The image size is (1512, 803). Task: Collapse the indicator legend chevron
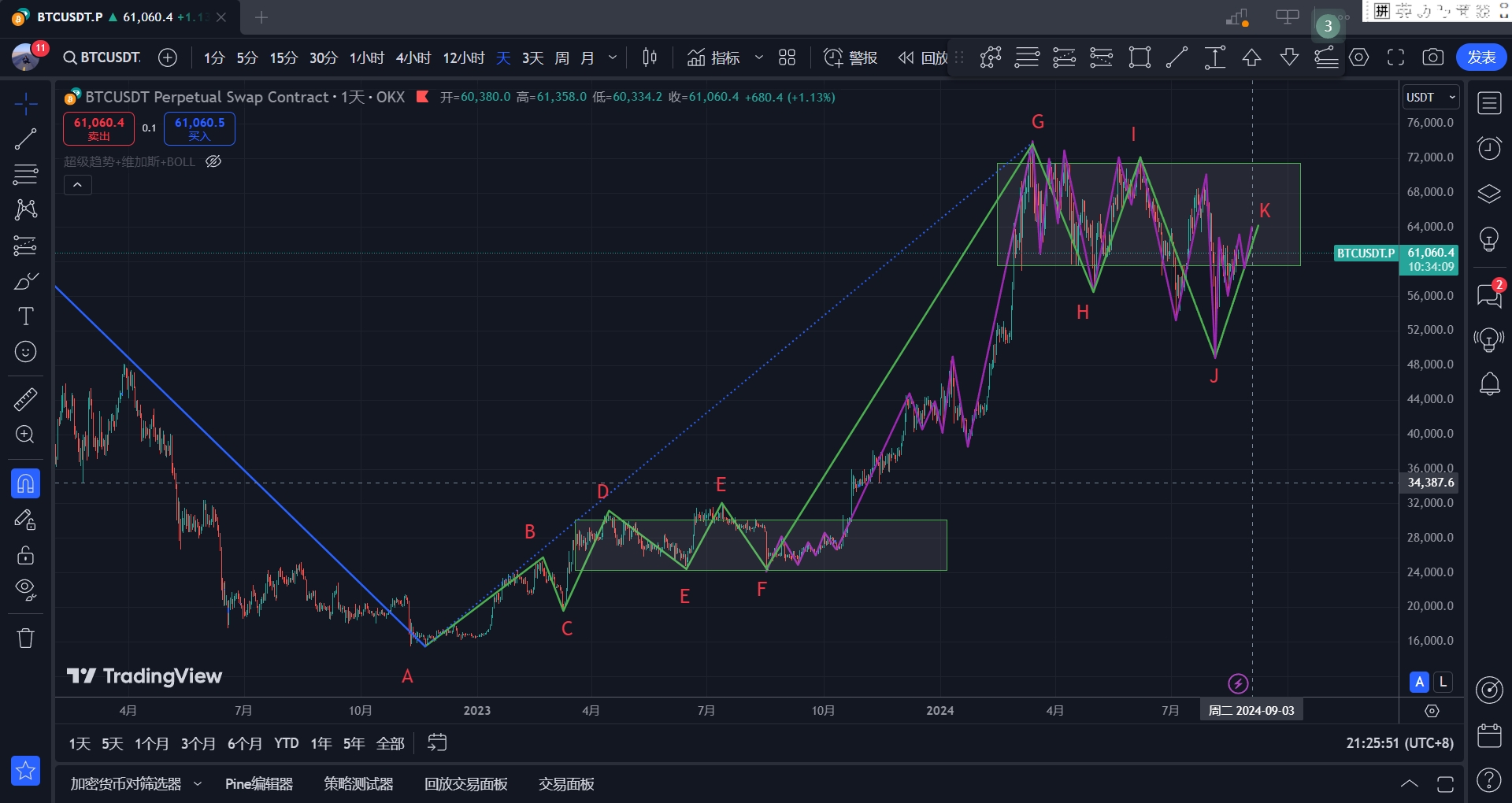pyautogui.click(x=77, y=185)
